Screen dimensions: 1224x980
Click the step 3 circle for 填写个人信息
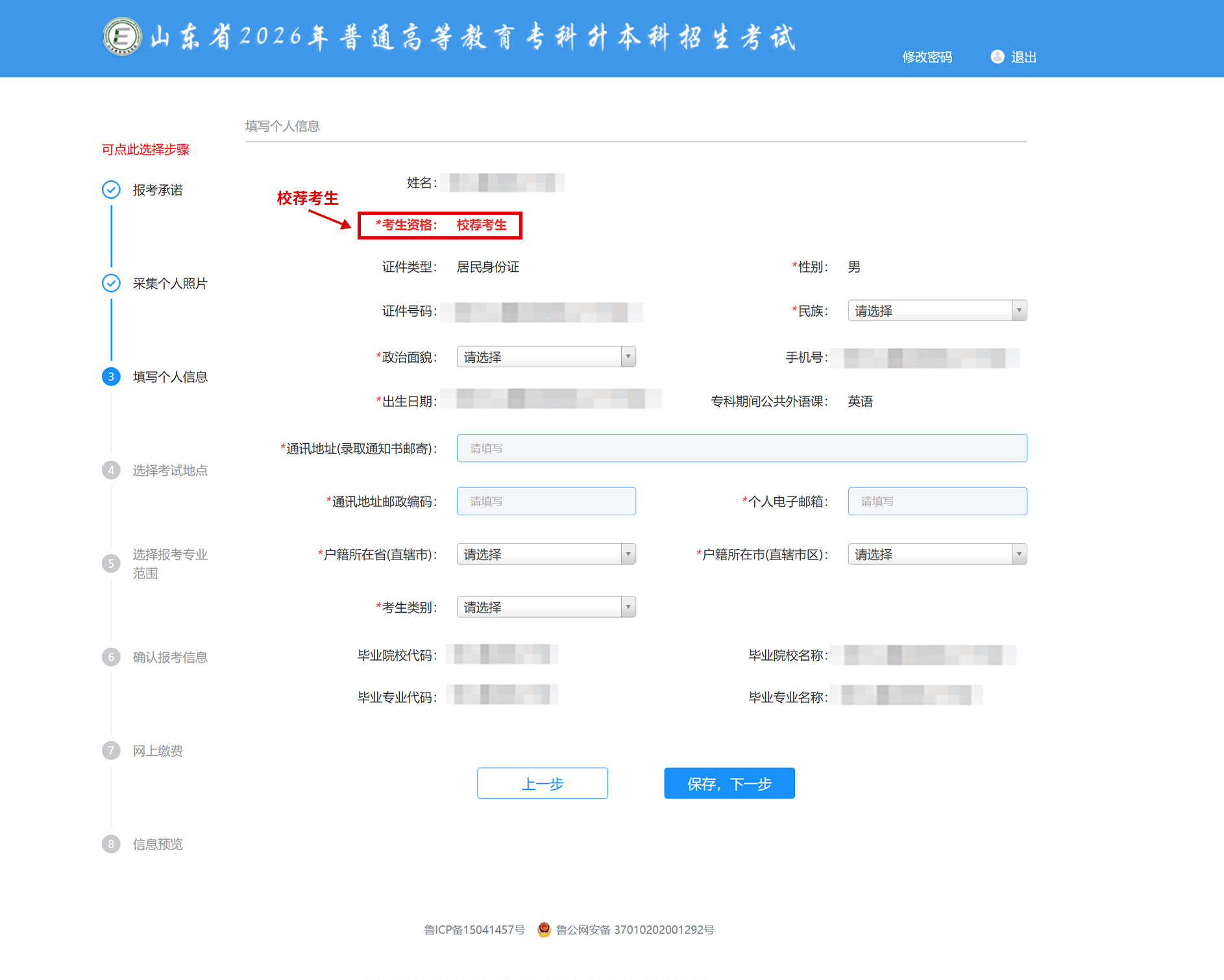point(111,376)
